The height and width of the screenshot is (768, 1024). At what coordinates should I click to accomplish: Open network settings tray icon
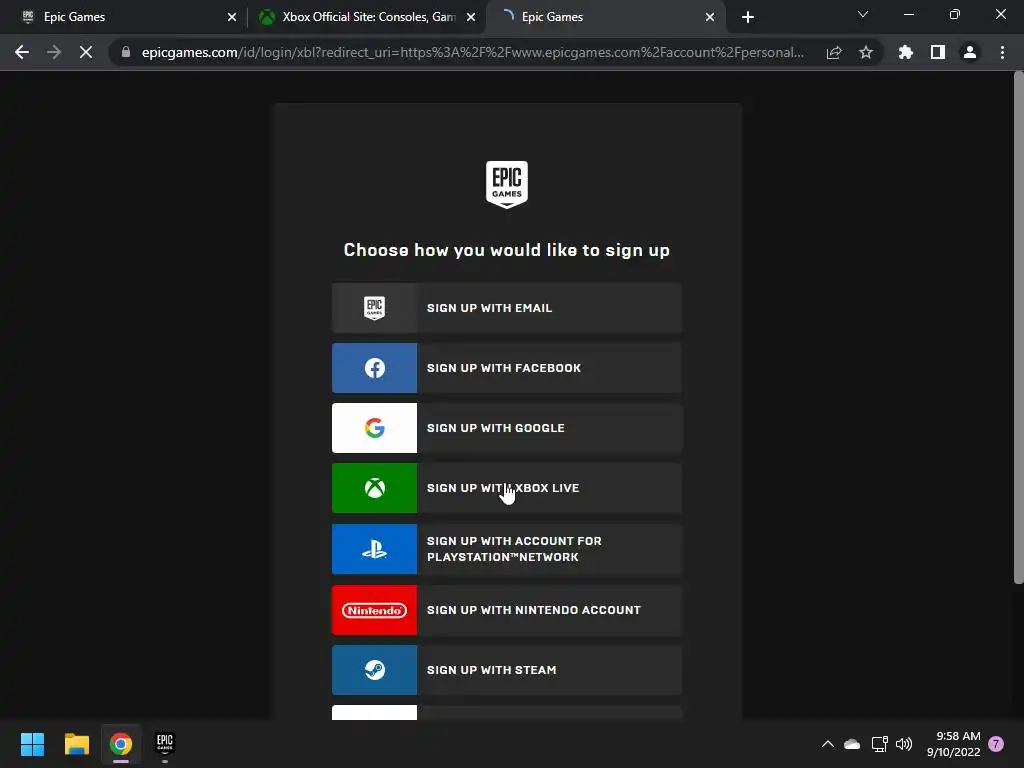coord(879,744)
